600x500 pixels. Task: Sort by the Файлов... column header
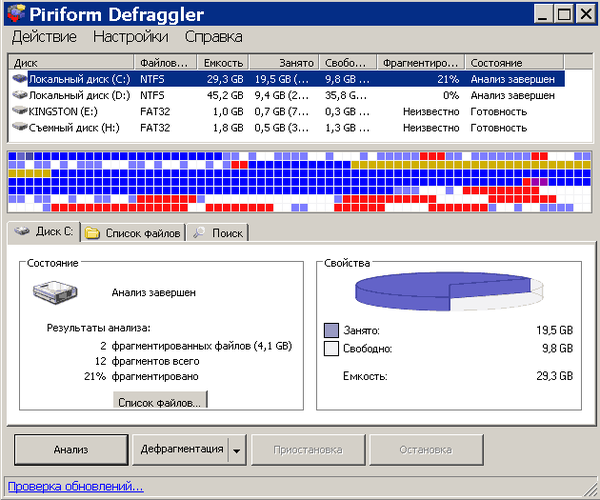165,63
